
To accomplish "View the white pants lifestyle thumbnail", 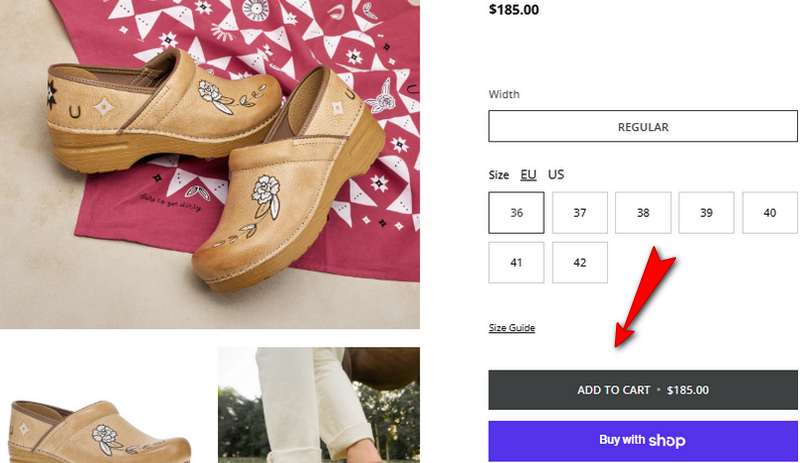I will [x=318, y=405].
